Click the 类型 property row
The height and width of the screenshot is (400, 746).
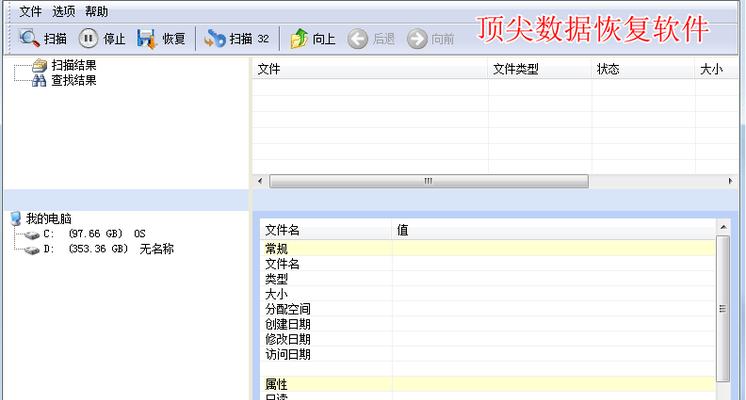click(x=488, y=279)
